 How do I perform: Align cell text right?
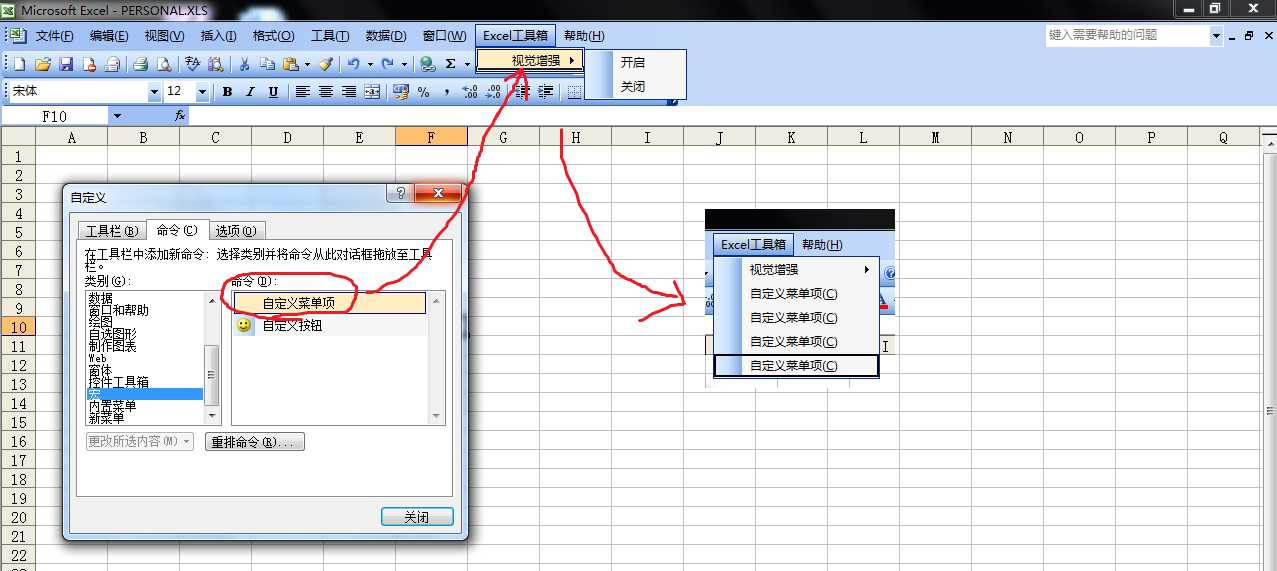[349, 92]
